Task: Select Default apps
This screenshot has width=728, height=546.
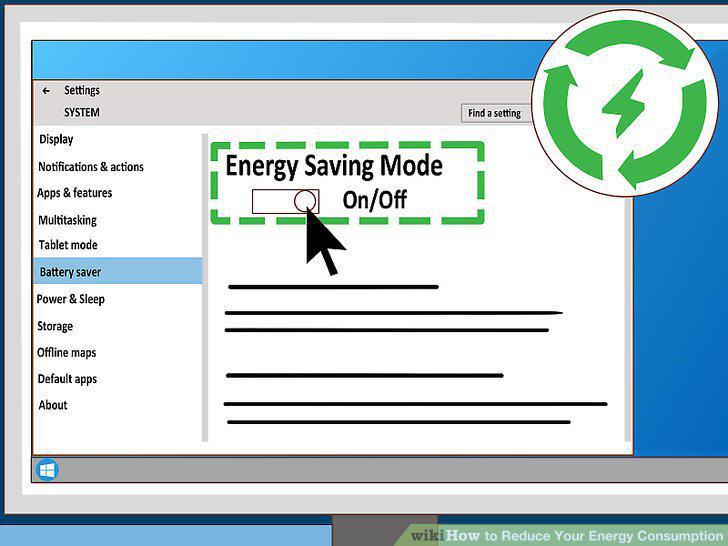Action: [67, 379]
